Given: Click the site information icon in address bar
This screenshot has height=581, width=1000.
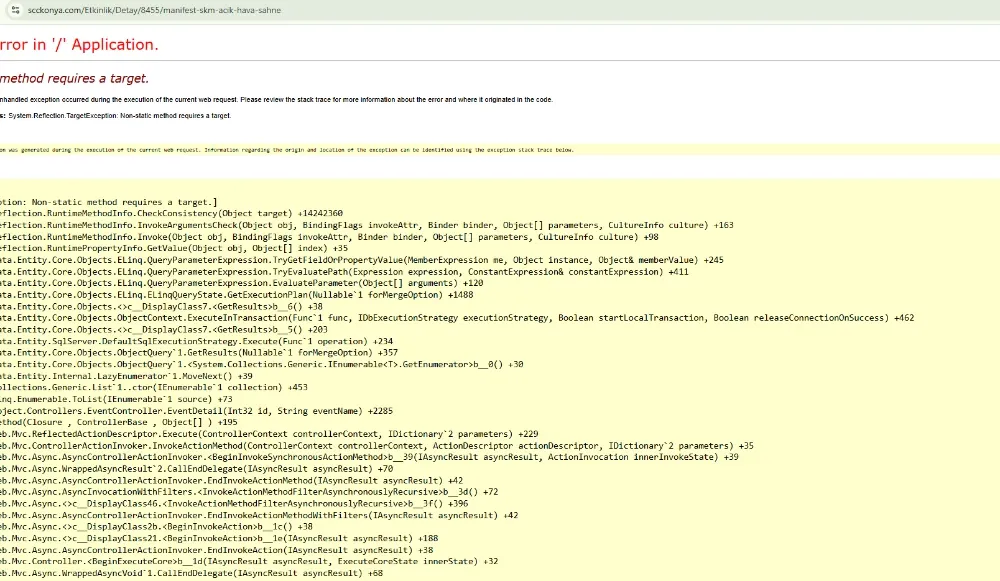Looking at the screenshot, I should click(x=17, y=9).
